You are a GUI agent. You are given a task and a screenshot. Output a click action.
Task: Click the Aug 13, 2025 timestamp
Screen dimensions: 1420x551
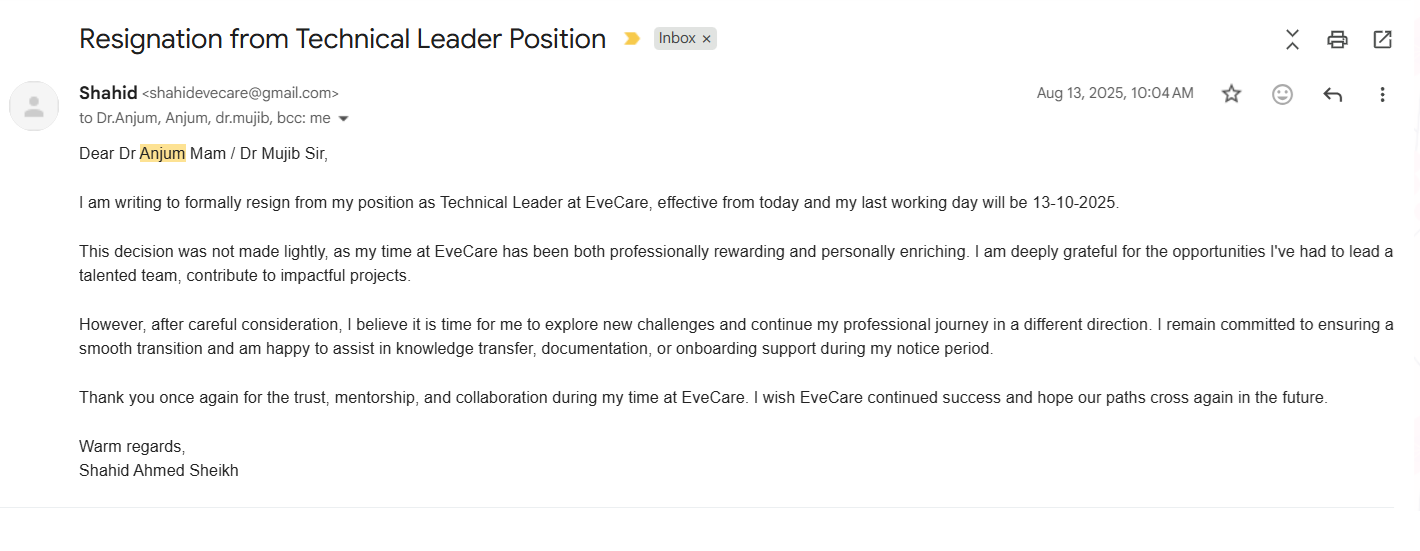1114,93
